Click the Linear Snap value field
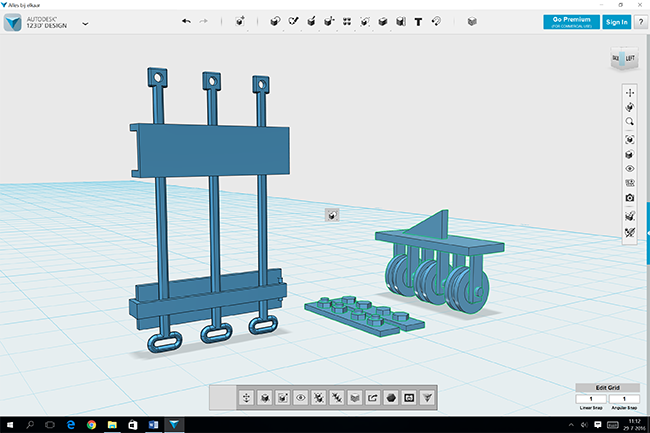The image size is (650, 433). [x=591, y=399]
